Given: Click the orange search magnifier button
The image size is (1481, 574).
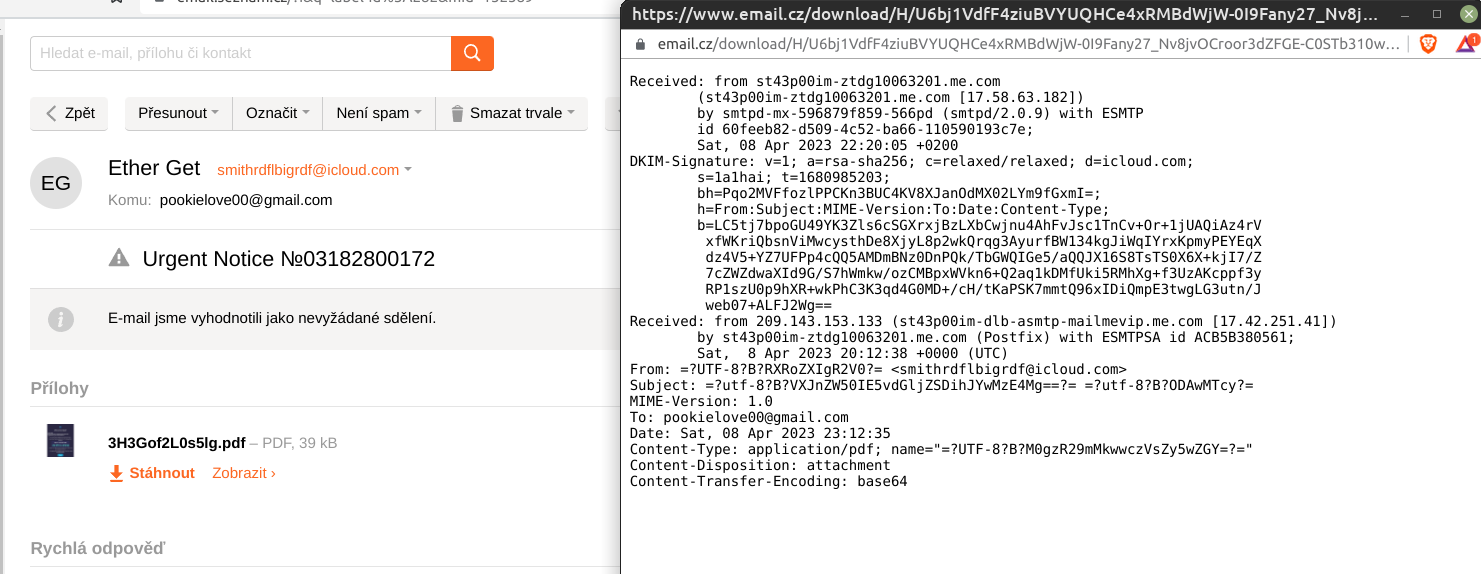Looking at the screenshot, I should [472, 53].
